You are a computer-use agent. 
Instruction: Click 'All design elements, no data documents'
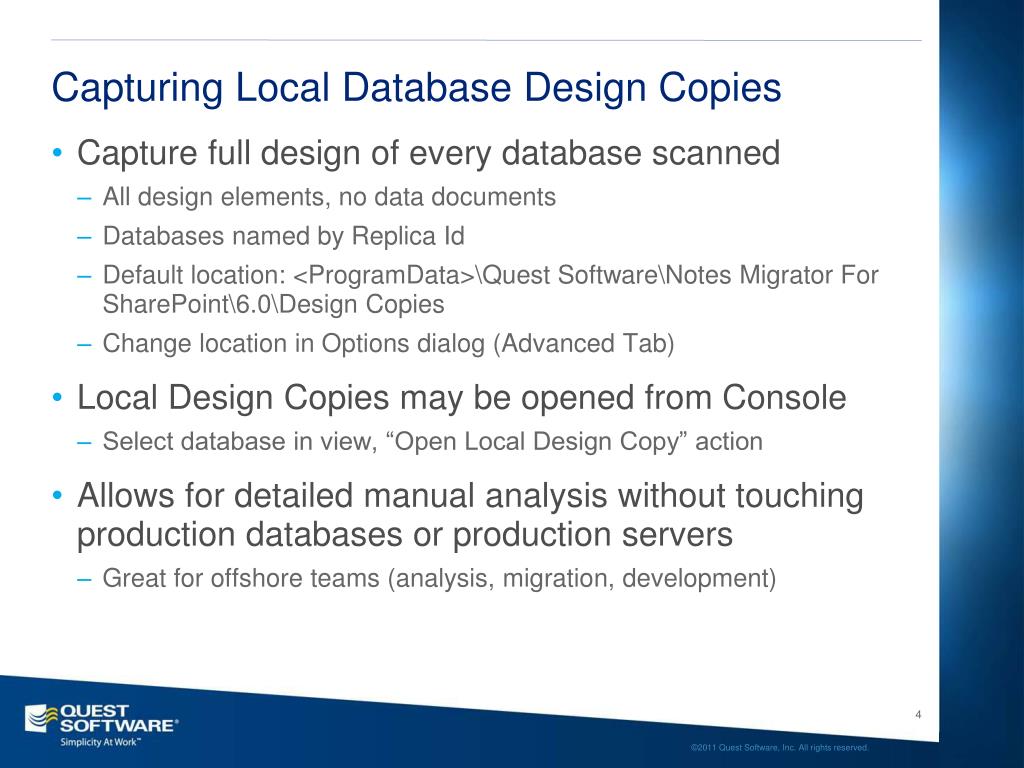pos(329,197)
